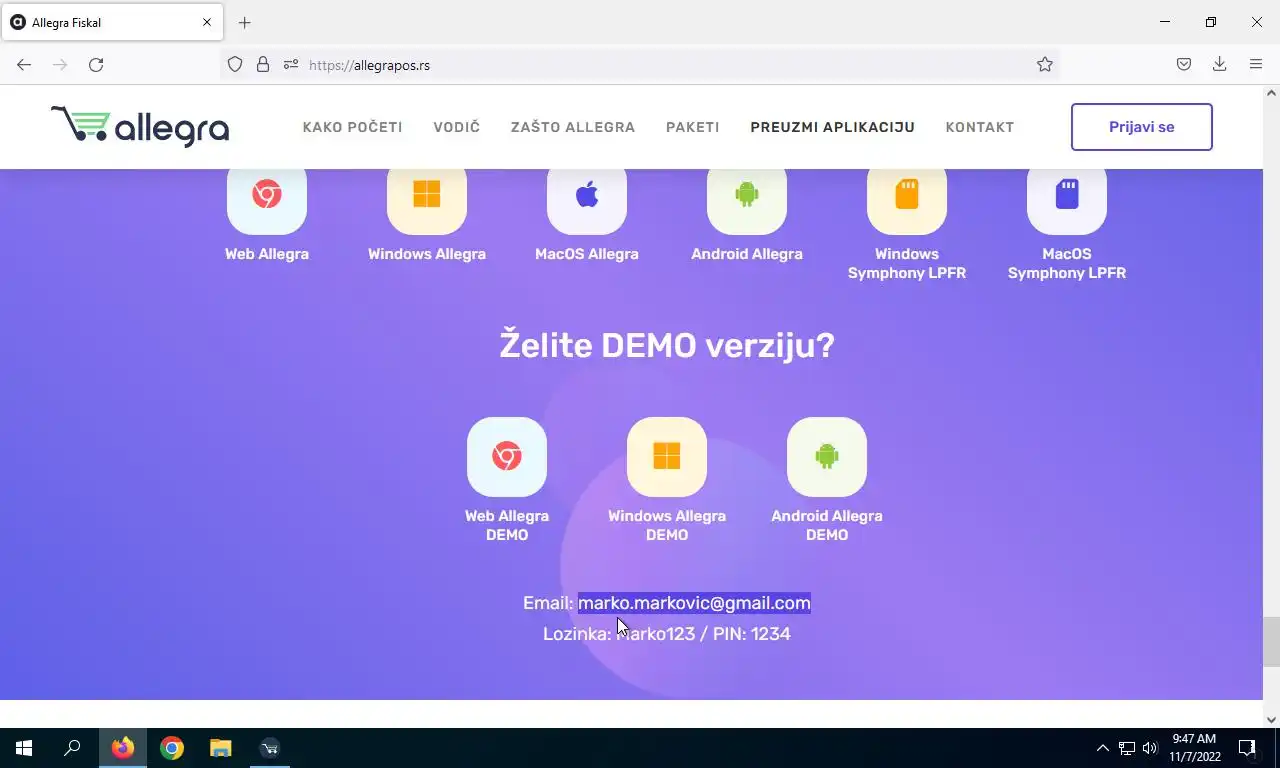
Task: Click Android Allegra DEMO label
Action: click(x=827, y=525)
